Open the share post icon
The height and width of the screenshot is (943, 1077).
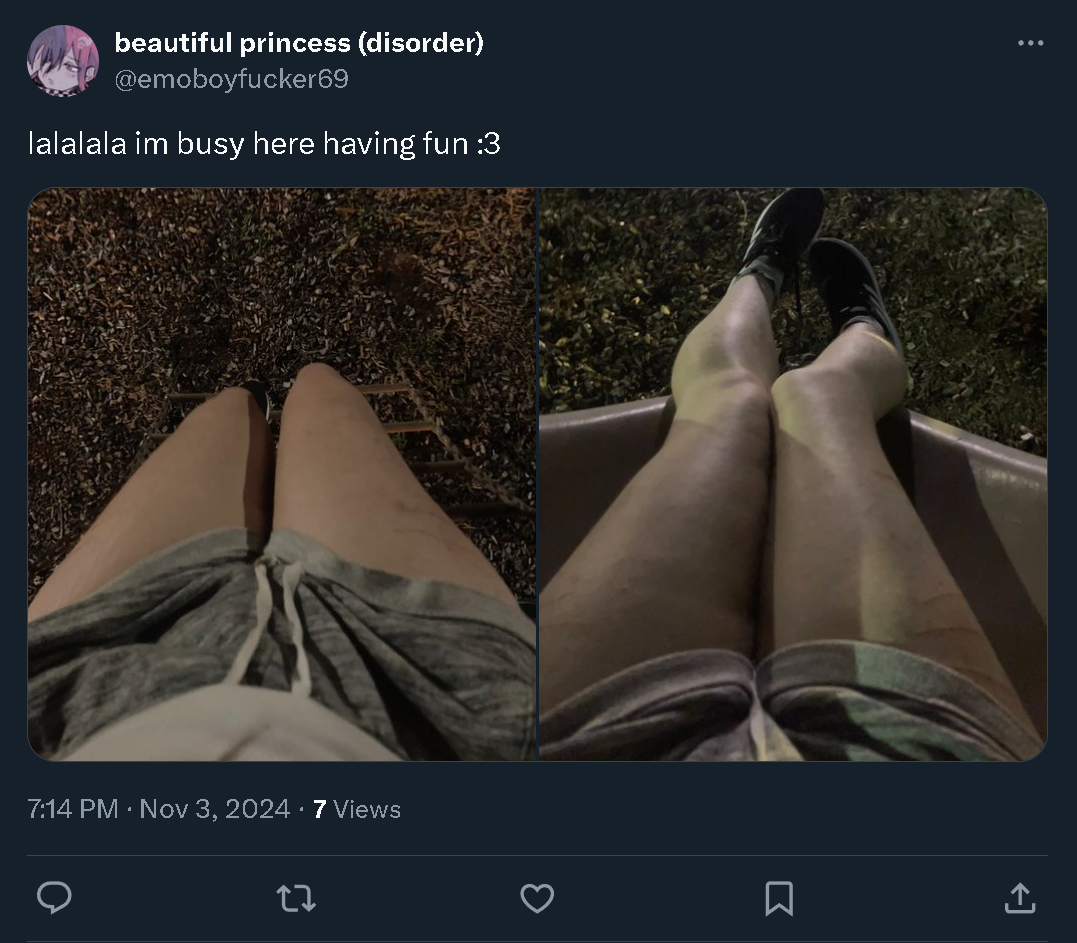1020,898
